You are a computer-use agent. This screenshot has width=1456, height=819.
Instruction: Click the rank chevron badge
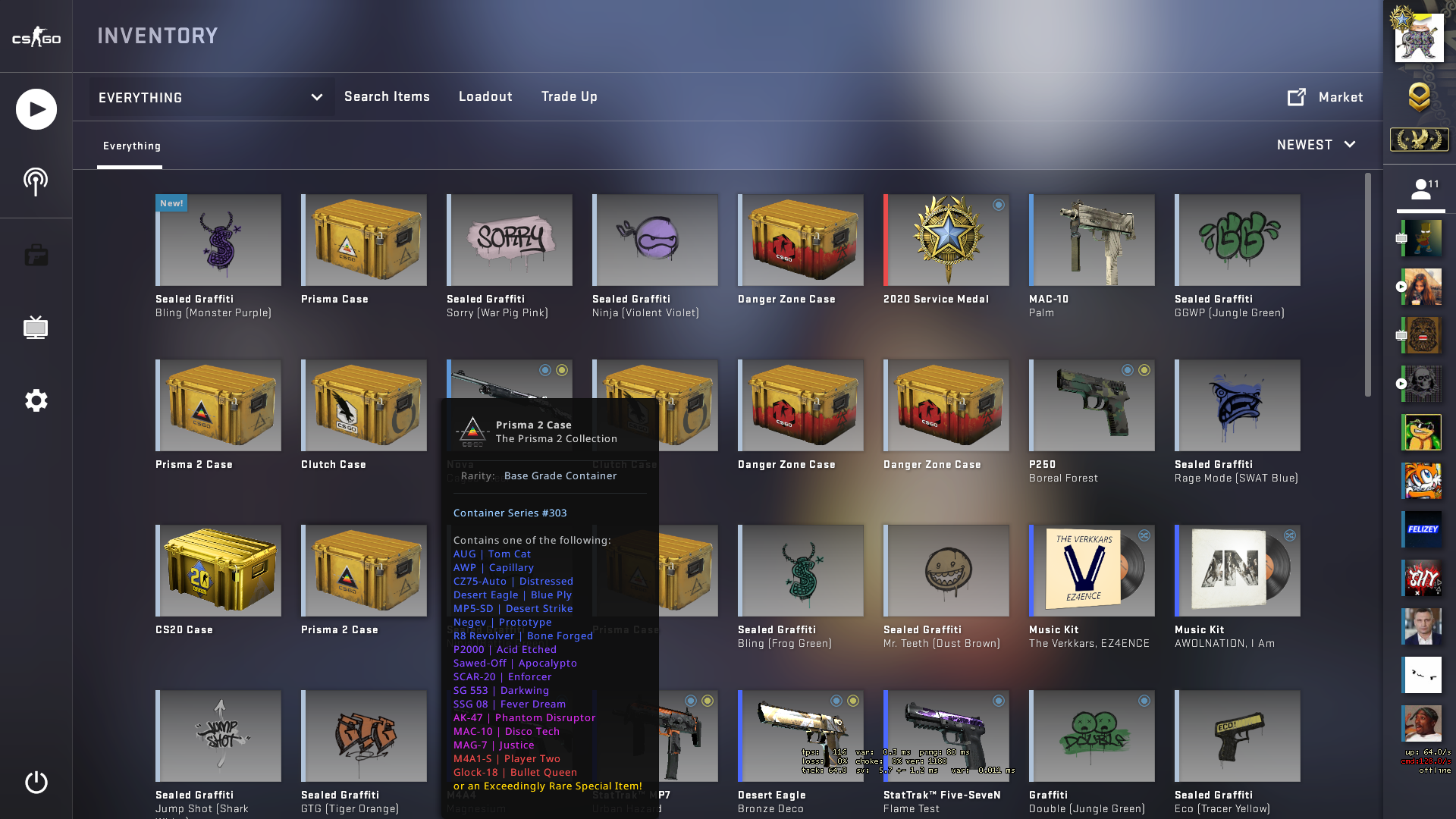pos(1419,97)
